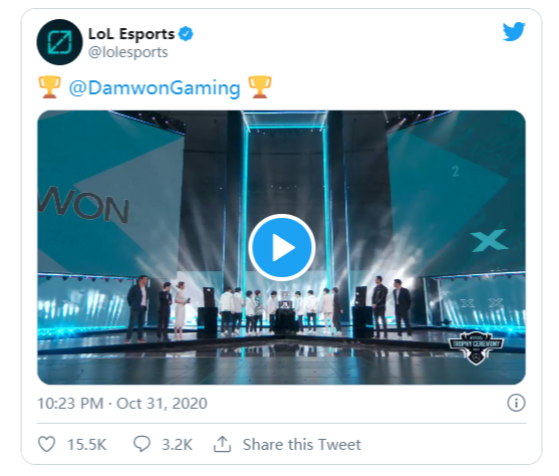Click the first trophy emoji

[x=49, y=87]
